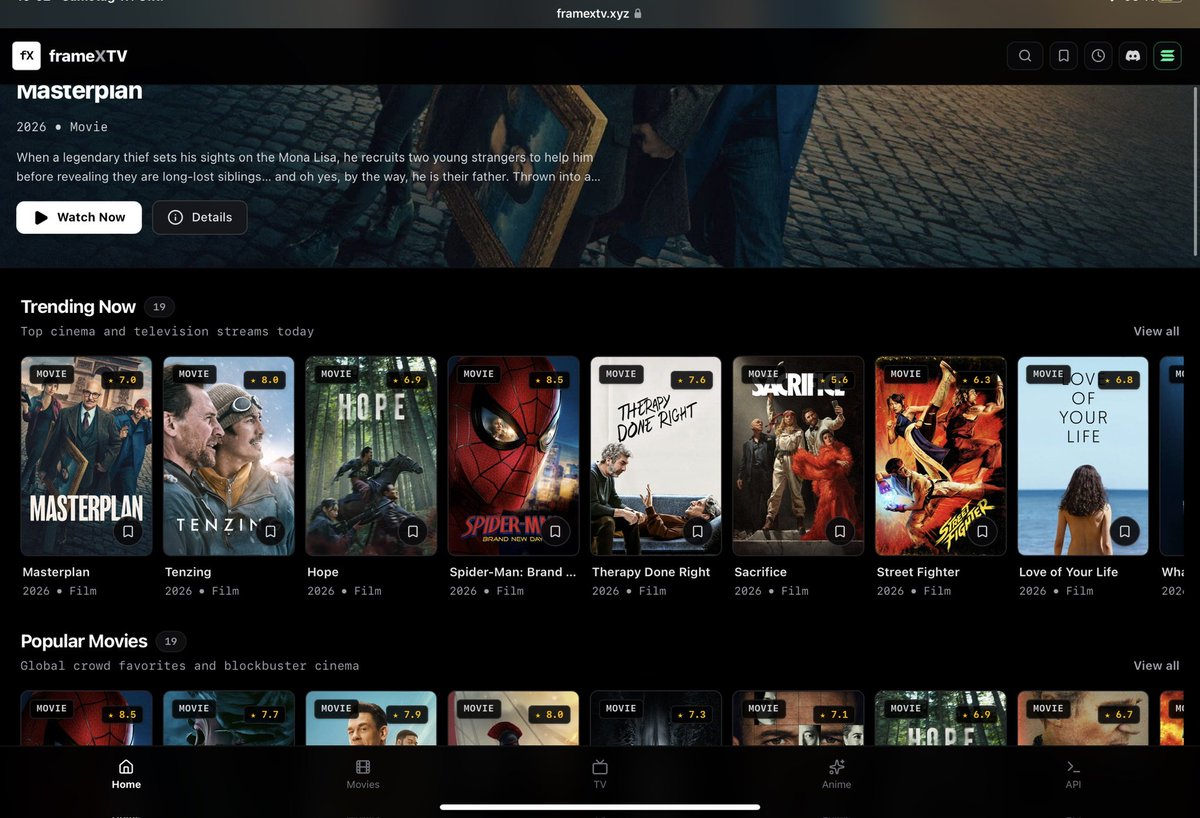Image resolution: width=1200 pixels, height=818 pixels.
Task: Open Popular Movies poster rated 7.3
Action: coord(656,718)
